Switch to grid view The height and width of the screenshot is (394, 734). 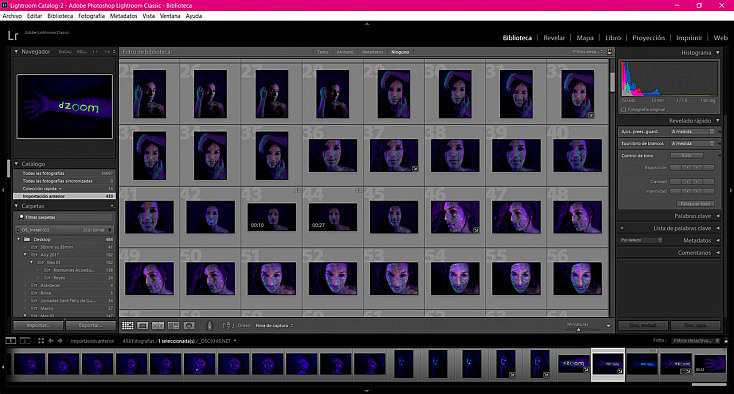click(x=127, y=326)
